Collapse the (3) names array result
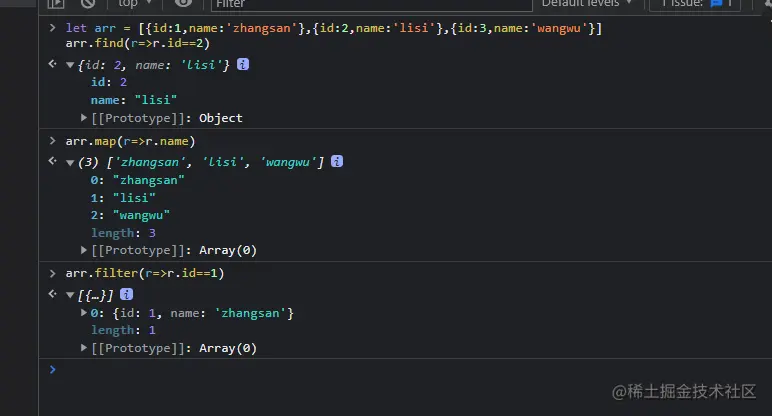The image size is (772, 416). point(70,162)
